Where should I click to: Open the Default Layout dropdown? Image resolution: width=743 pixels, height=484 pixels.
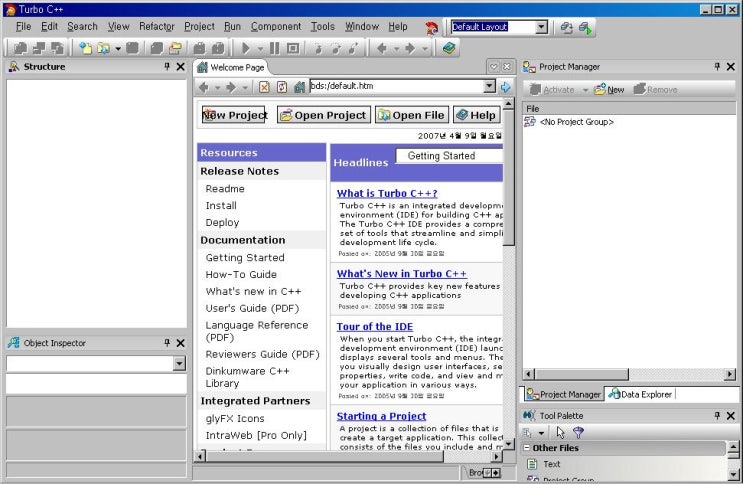[542, 27]
